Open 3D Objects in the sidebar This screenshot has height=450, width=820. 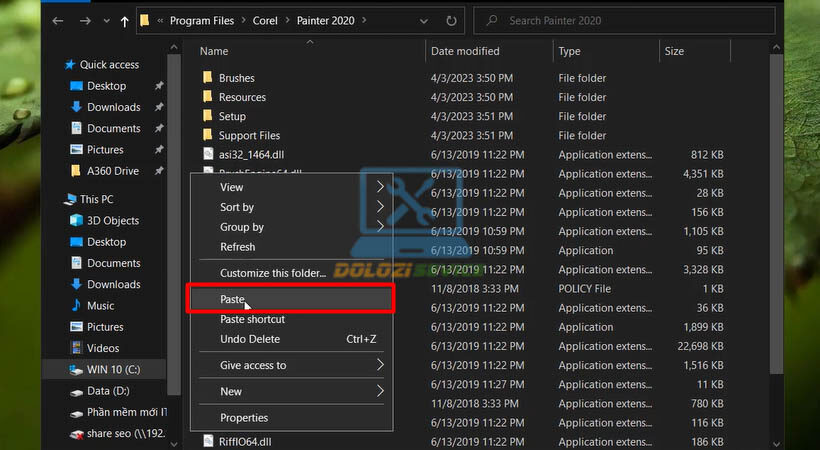coord(113,220)
